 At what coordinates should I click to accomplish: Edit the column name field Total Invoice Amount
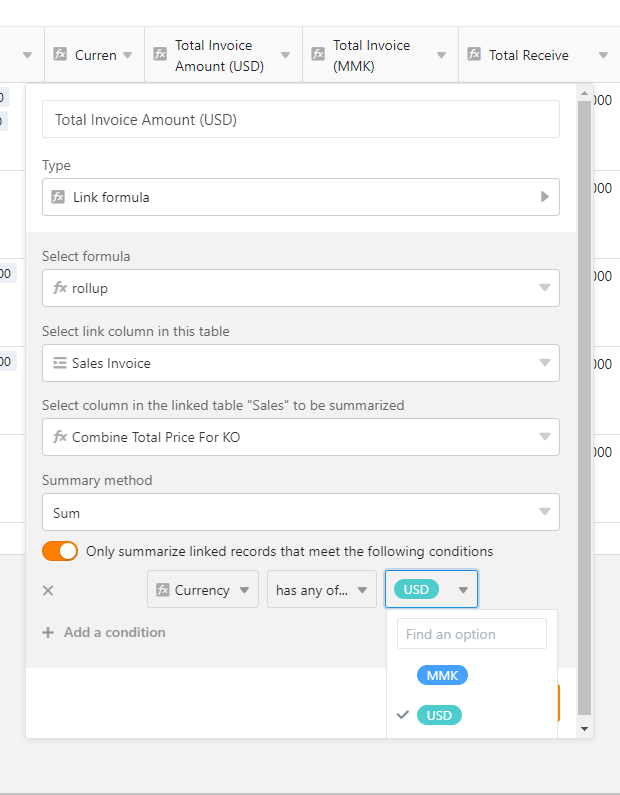click(x=300, y=120)
